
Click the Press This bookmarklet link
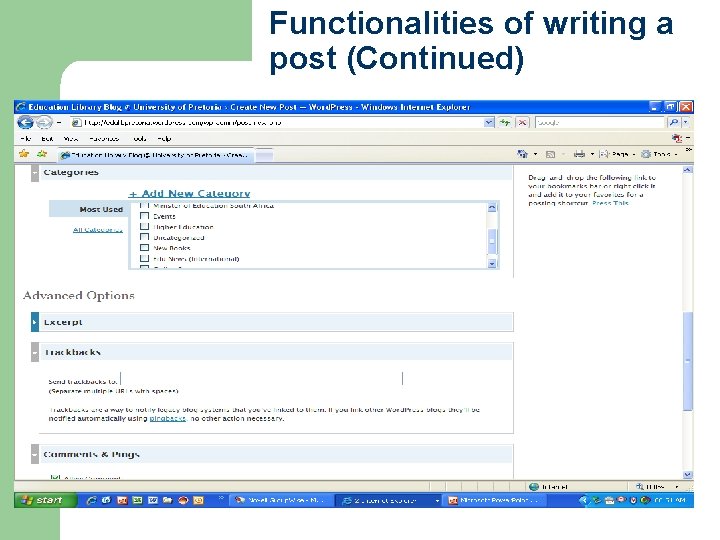(610, 203)
